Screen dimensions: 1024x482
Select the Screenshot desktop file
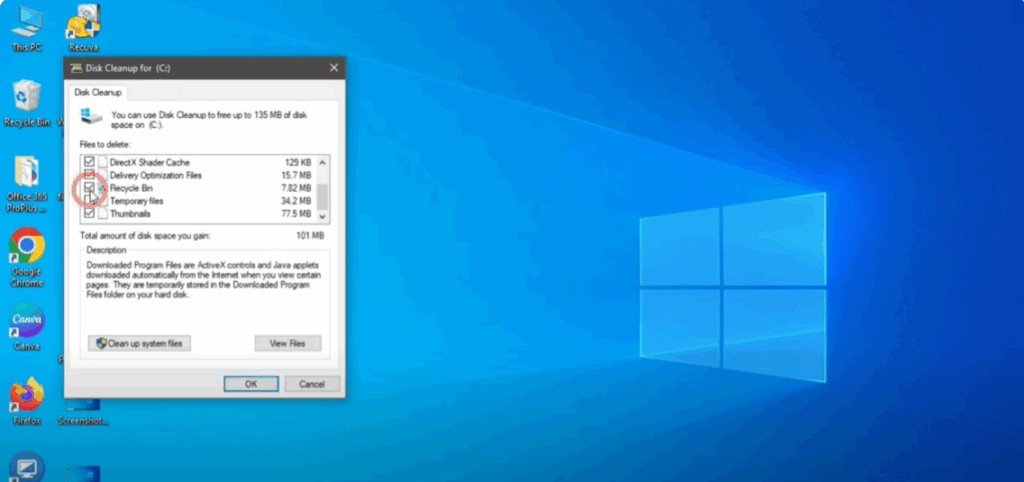point(83,413)
